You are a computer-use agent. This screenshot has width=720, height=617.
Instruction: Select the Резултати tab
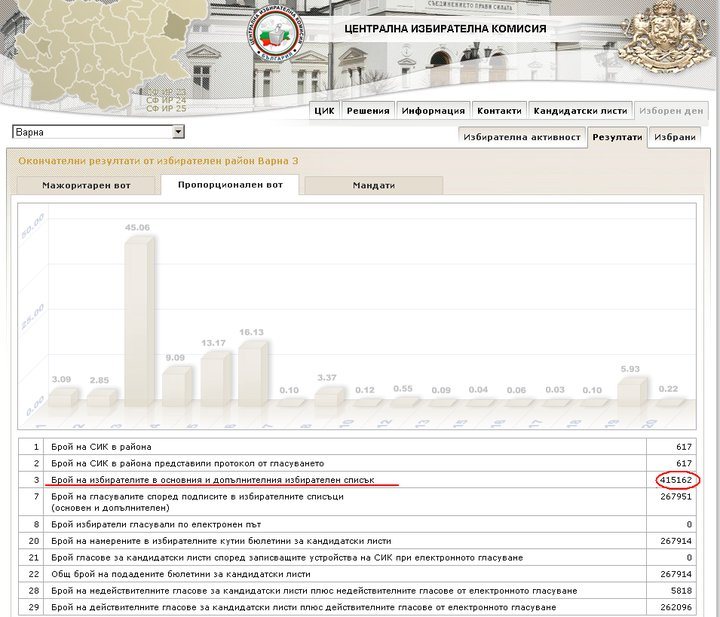click(x=616, y=137)
